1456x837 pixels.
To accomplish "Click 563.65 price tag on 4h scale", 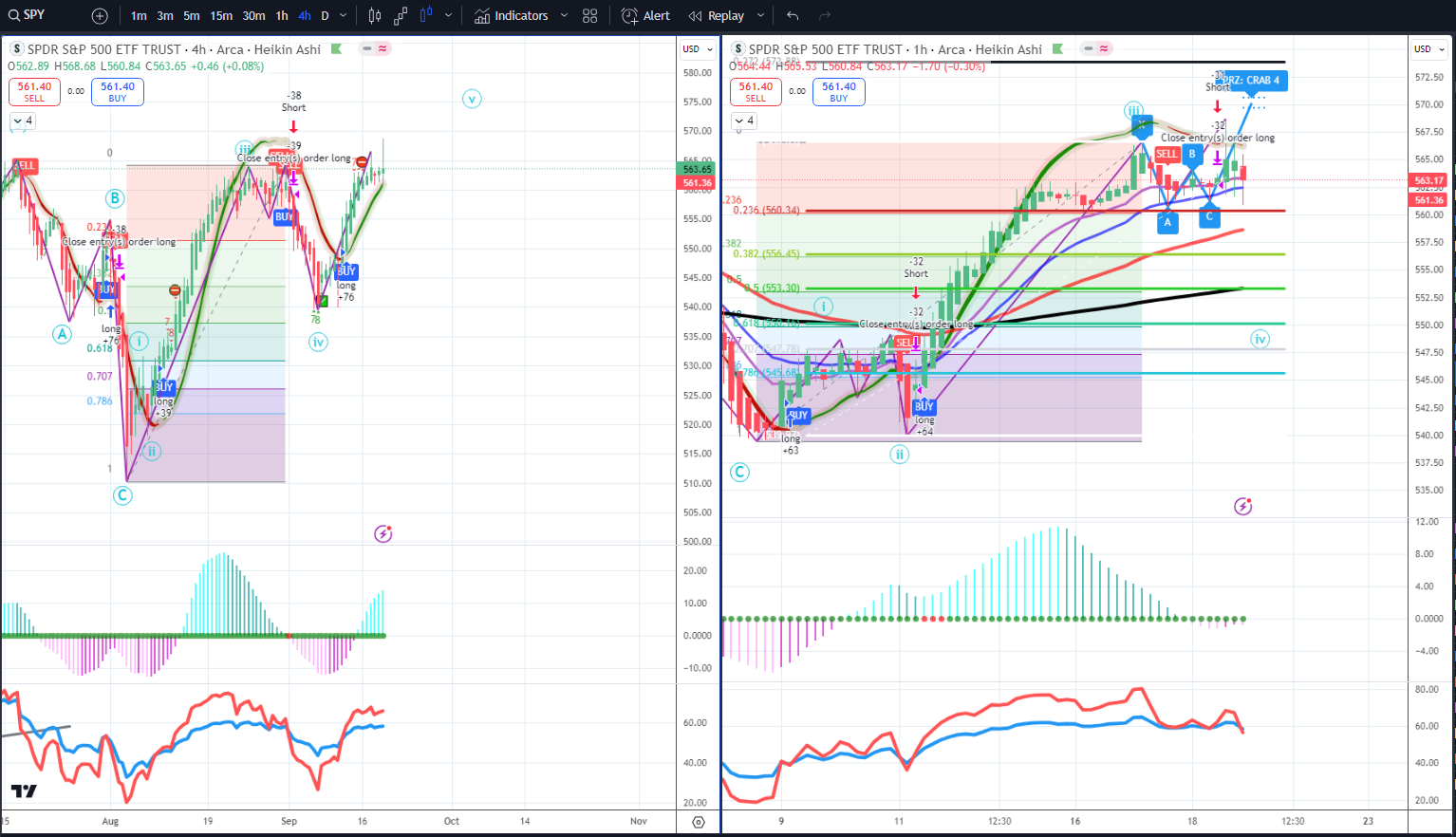I will click(x=698, y=169).
